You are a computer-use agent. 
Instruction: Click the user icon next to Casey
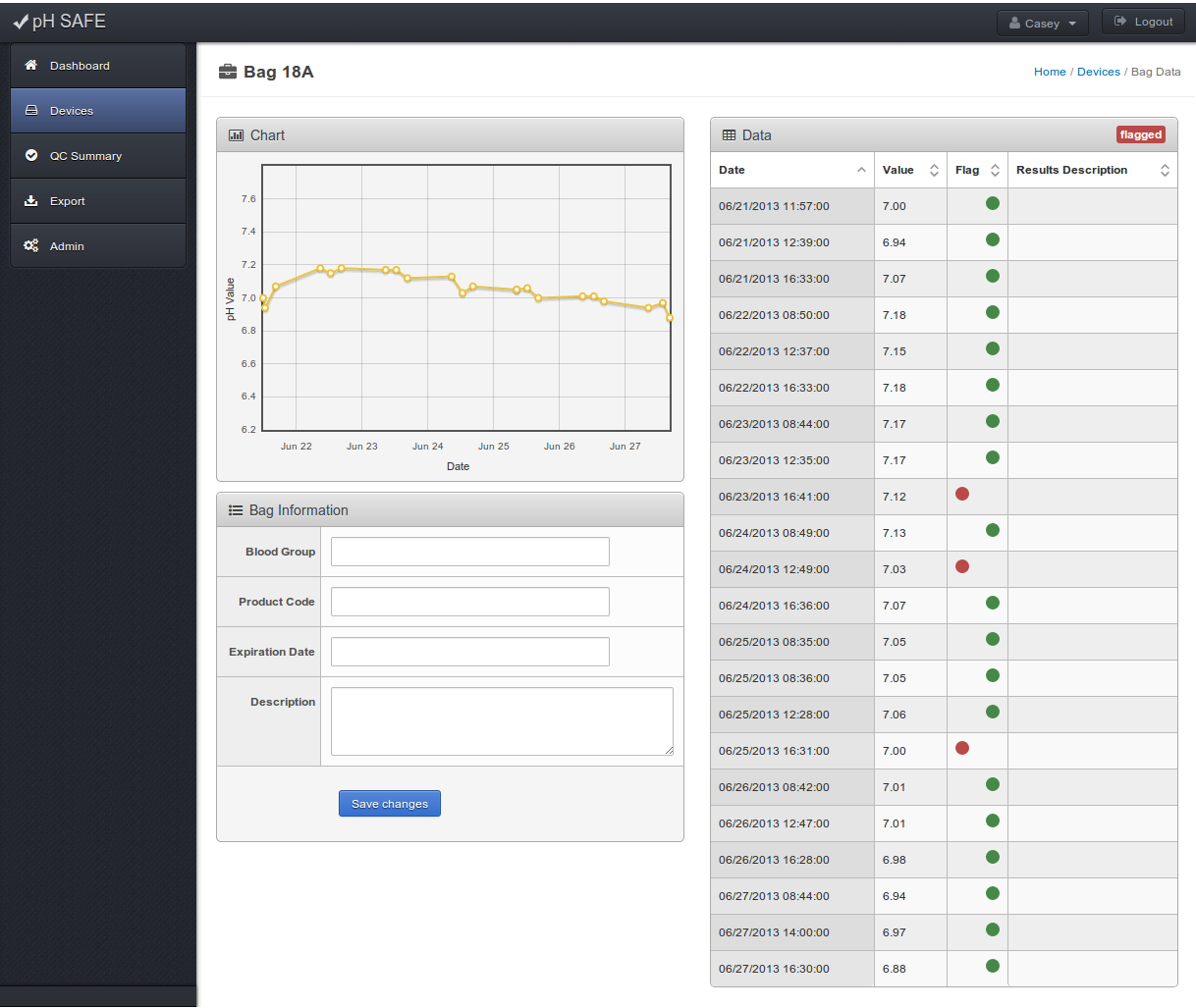coord(1014,23)
